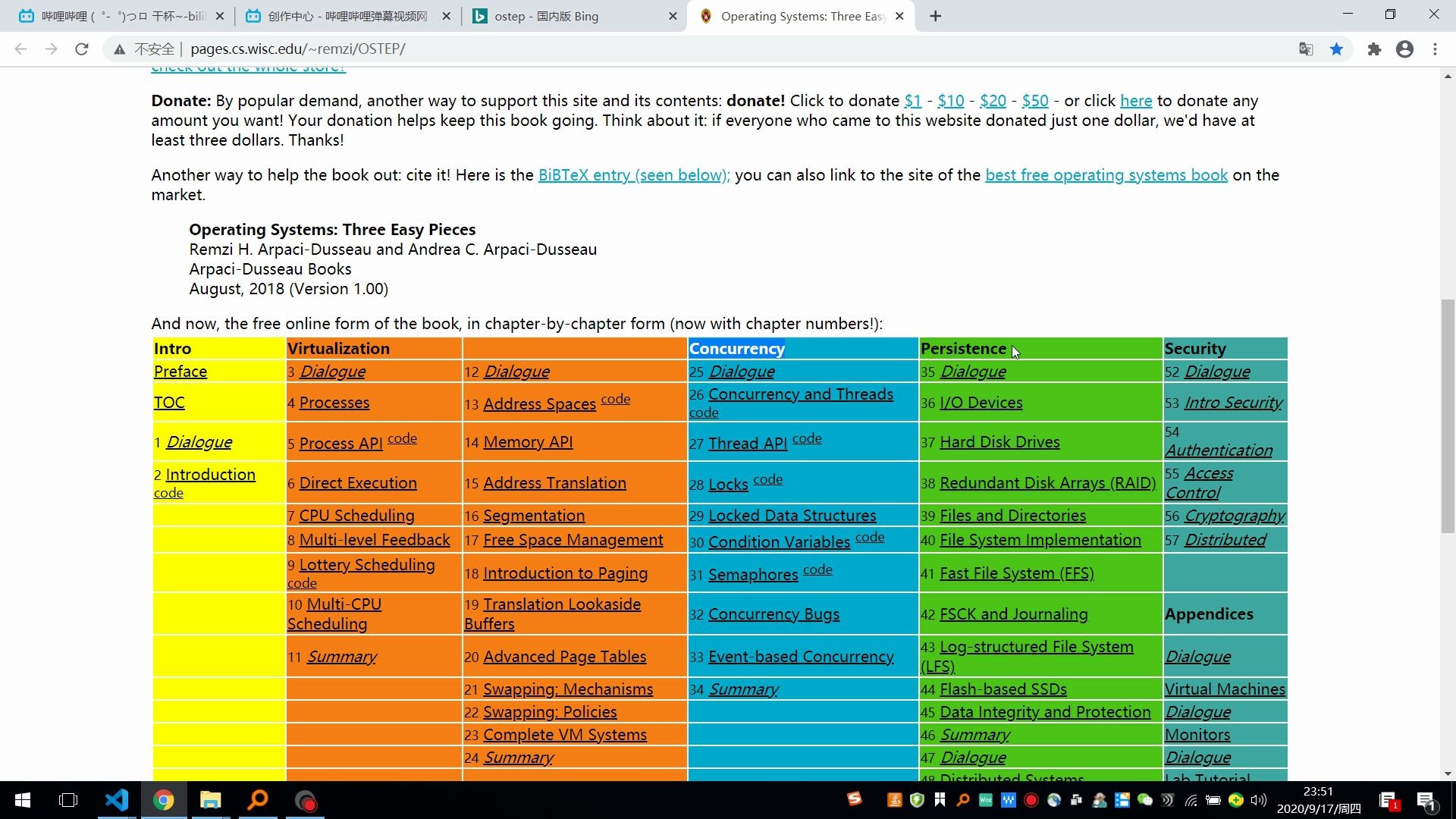Click the browser reload button
The height and width of the screenshot is (819, 1456).
coord(82,49)
